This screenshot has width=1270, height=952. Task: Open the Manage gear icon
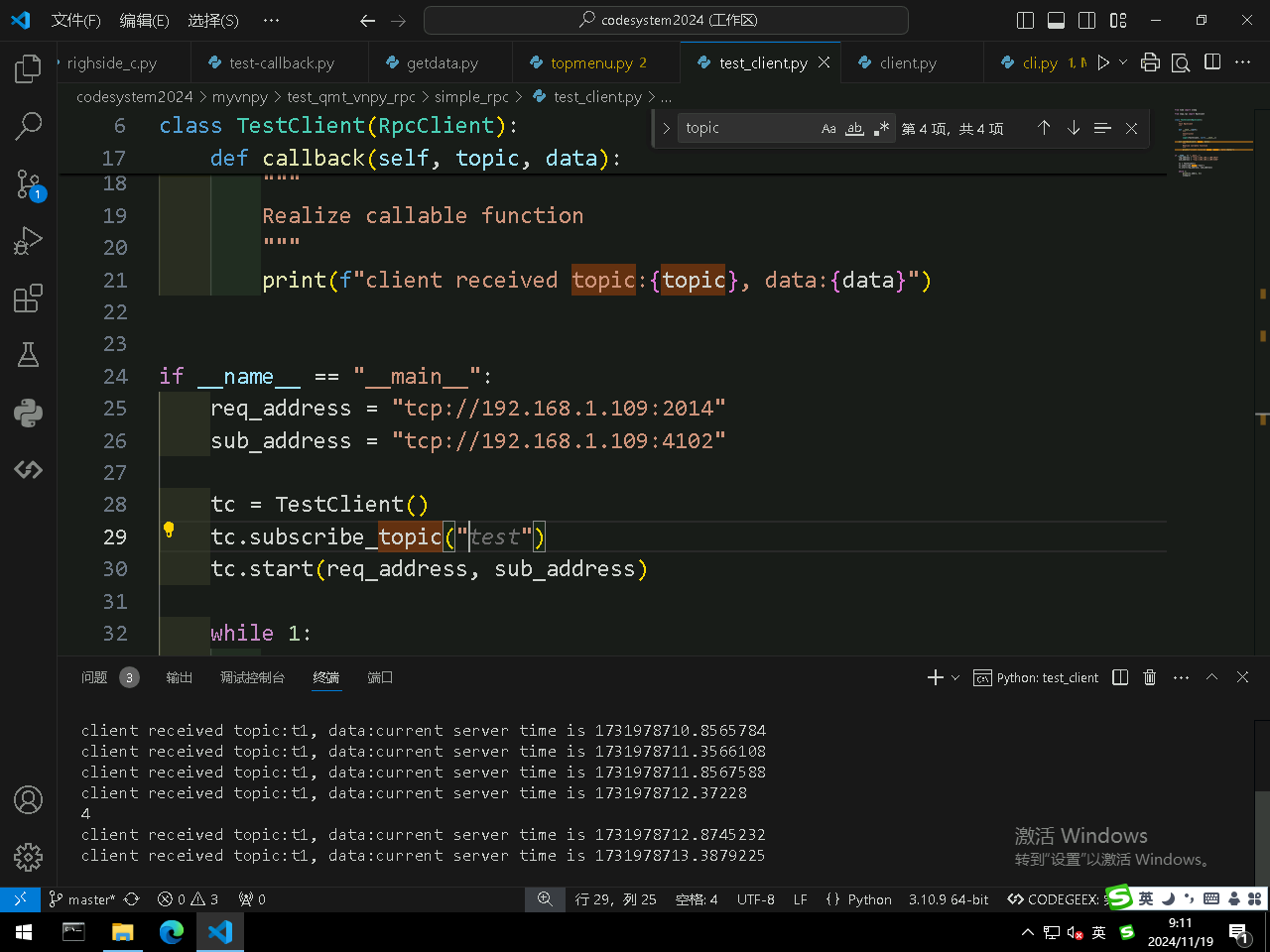pos(28,857)
